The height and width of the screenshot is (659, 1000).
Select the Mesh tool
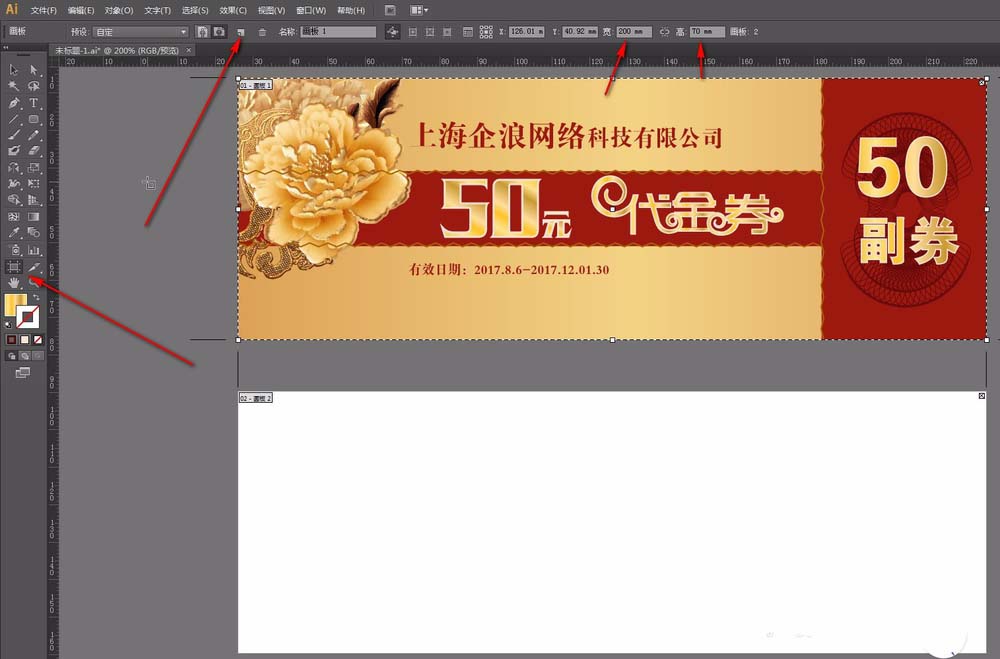pos(13,216)
